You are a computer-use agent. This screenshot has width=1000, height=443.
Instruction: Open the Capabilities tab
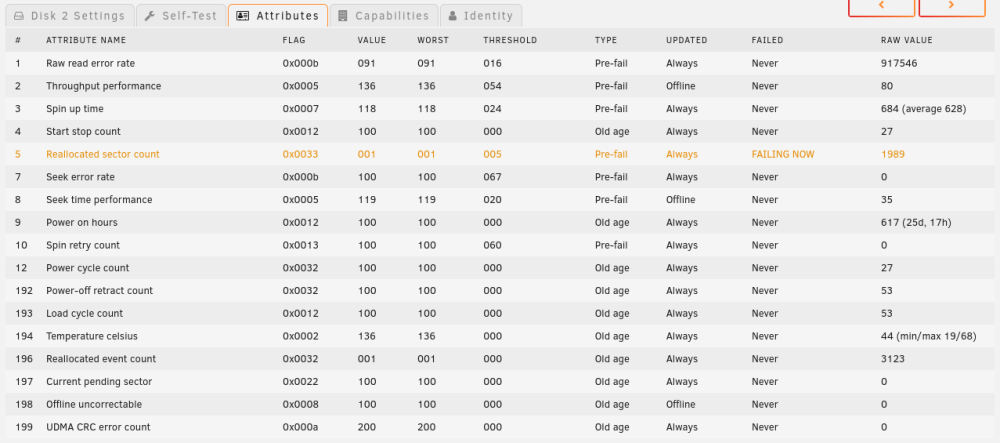pos(384,16)
